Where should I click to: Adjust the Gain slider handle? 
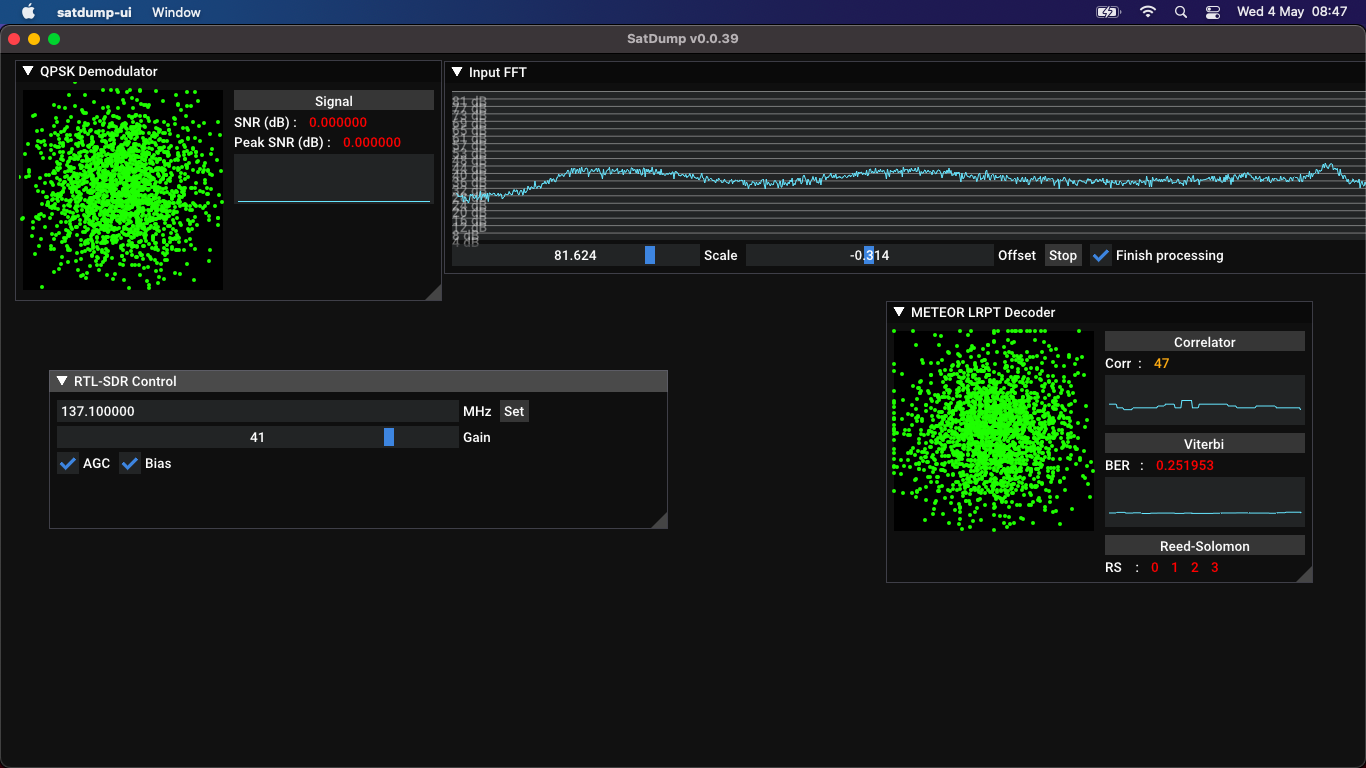pyautogui.click(x=389, y=437)
